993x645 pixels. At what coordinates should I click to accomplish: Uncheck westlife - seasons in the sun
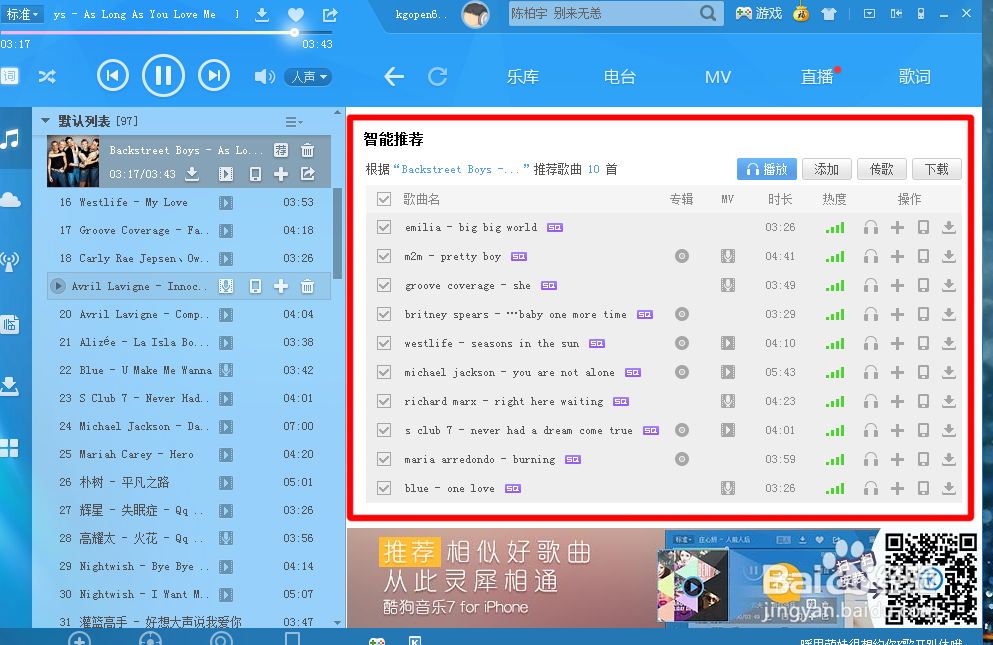pyautogui.click(x=384, y=343)
